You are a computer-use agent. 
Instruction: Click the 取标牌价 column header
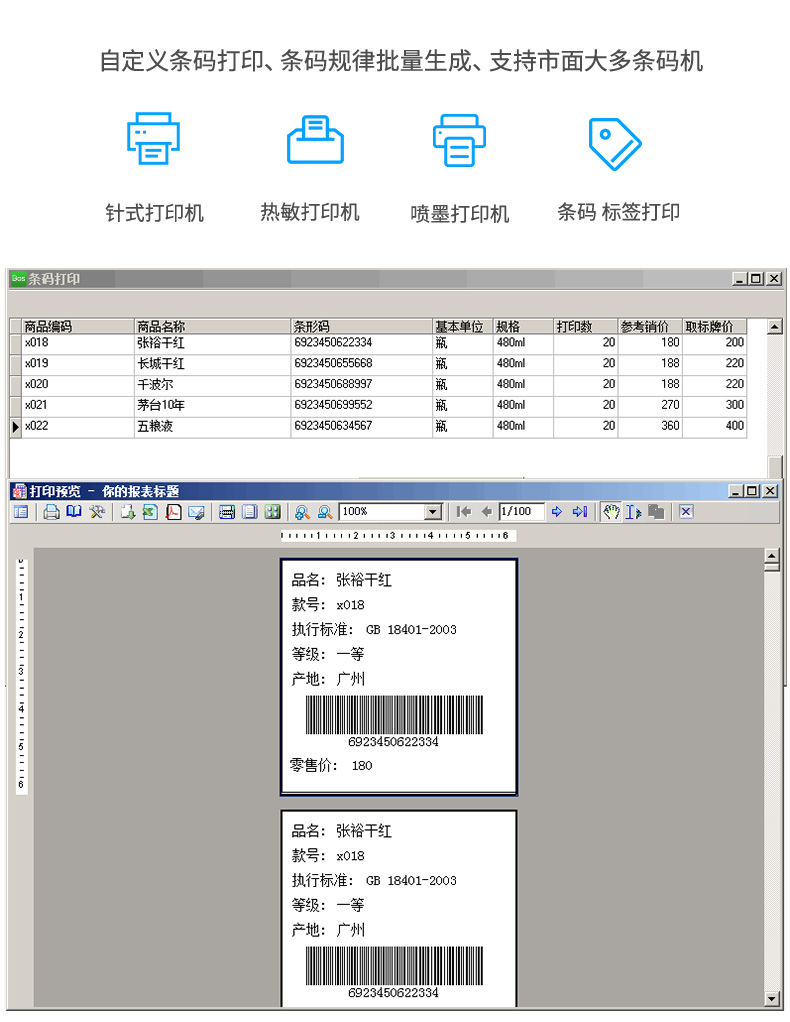click(714, 326)
